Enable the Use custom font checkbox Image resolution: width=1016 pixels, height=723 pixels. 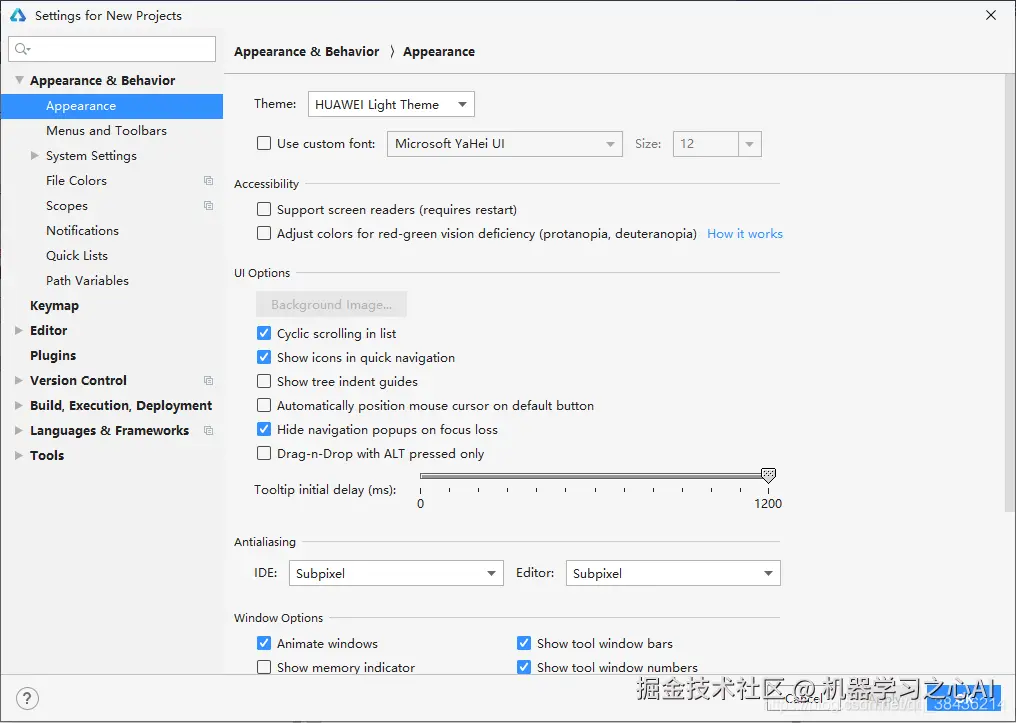pos(264,143)
